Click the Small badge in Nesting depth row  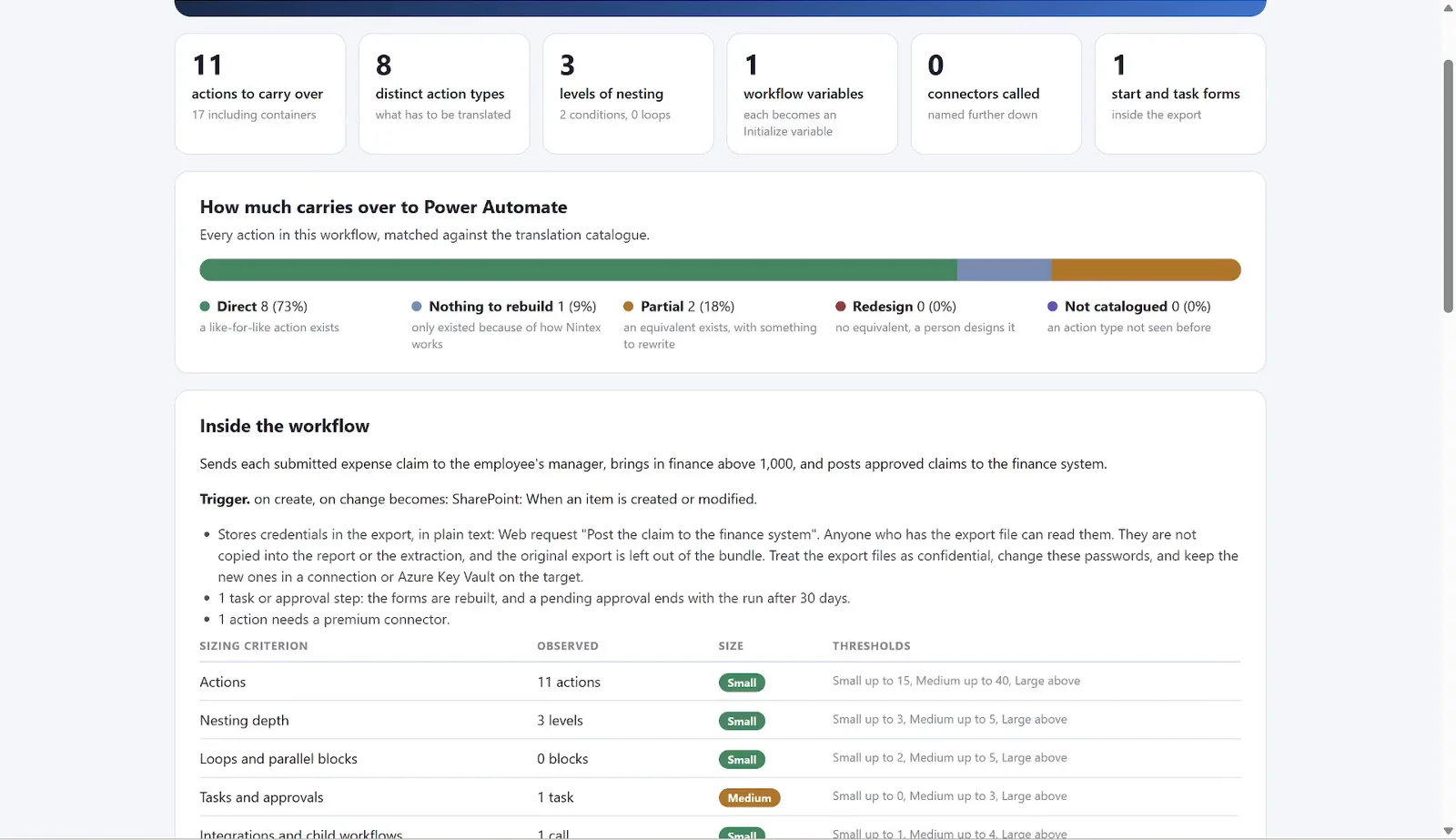(742, 721)
